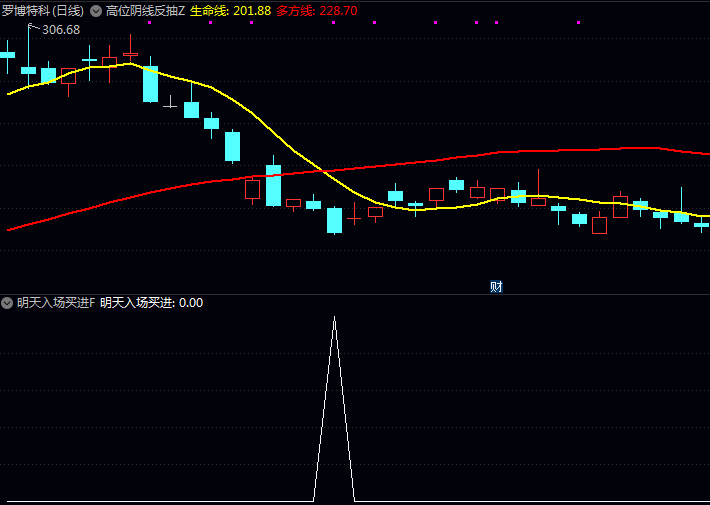Open the 高位阴线反抽Z indicator dropdown
This screenshot has width=710, height=505.
coord(96,11)
